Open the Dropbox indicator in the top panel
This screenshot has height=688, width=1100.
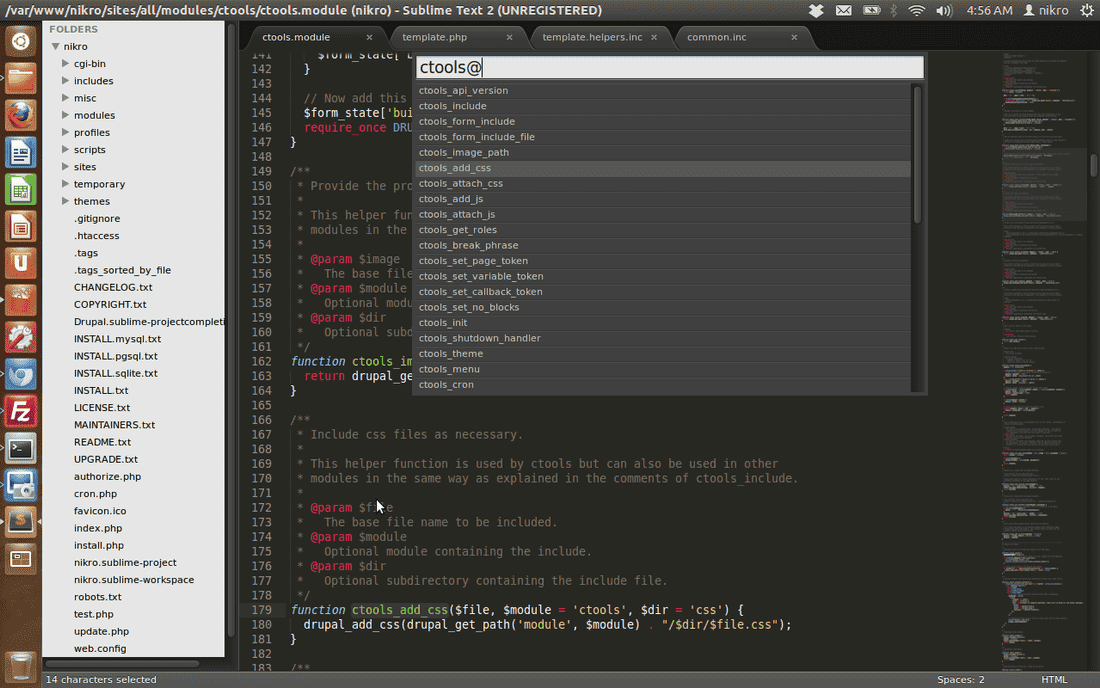pyautogui.click(x=816, y=11)
